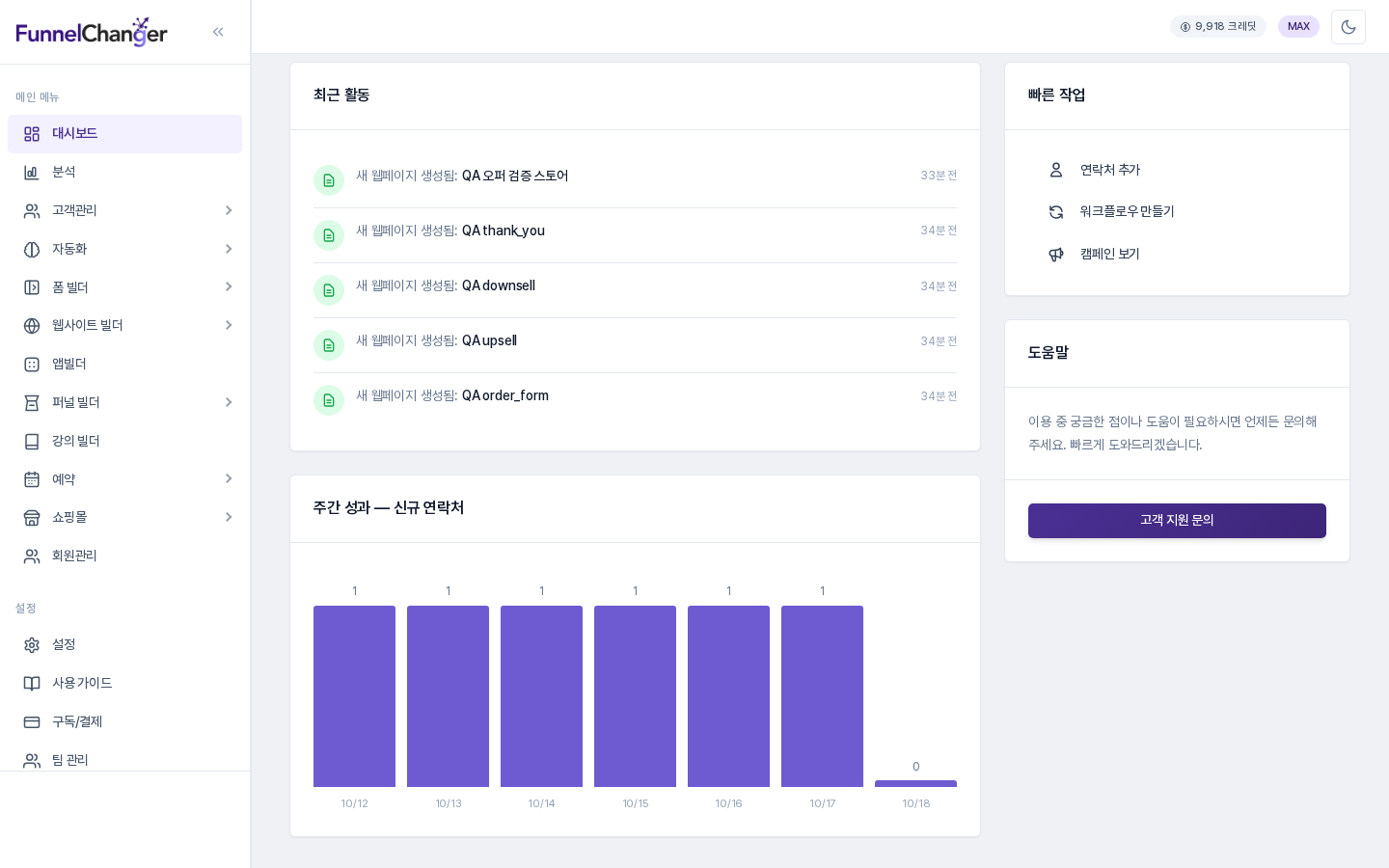The image size is (1389, 868).
Task: Click the 자동화 icon in the sidebar
Action: tap(32, 250)
